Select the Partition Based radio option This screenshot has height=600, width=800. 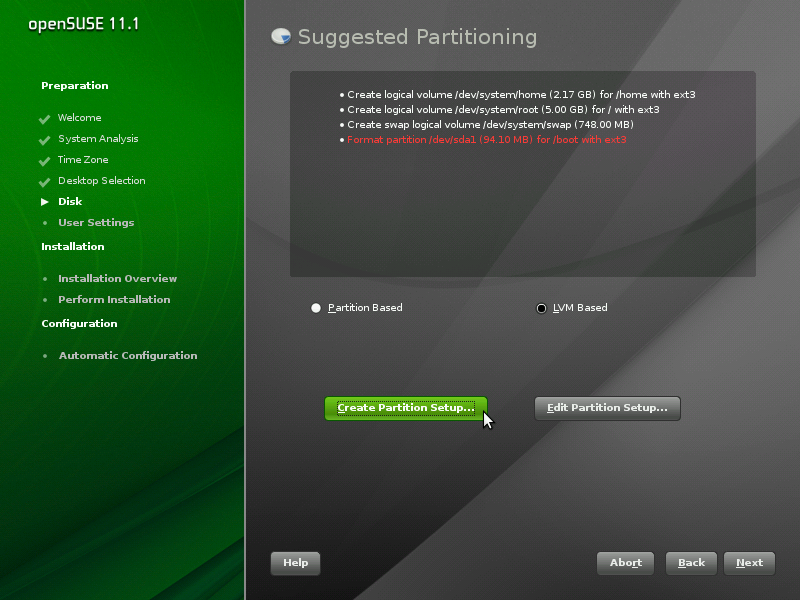pyautogui.click(x=316, y=308)
